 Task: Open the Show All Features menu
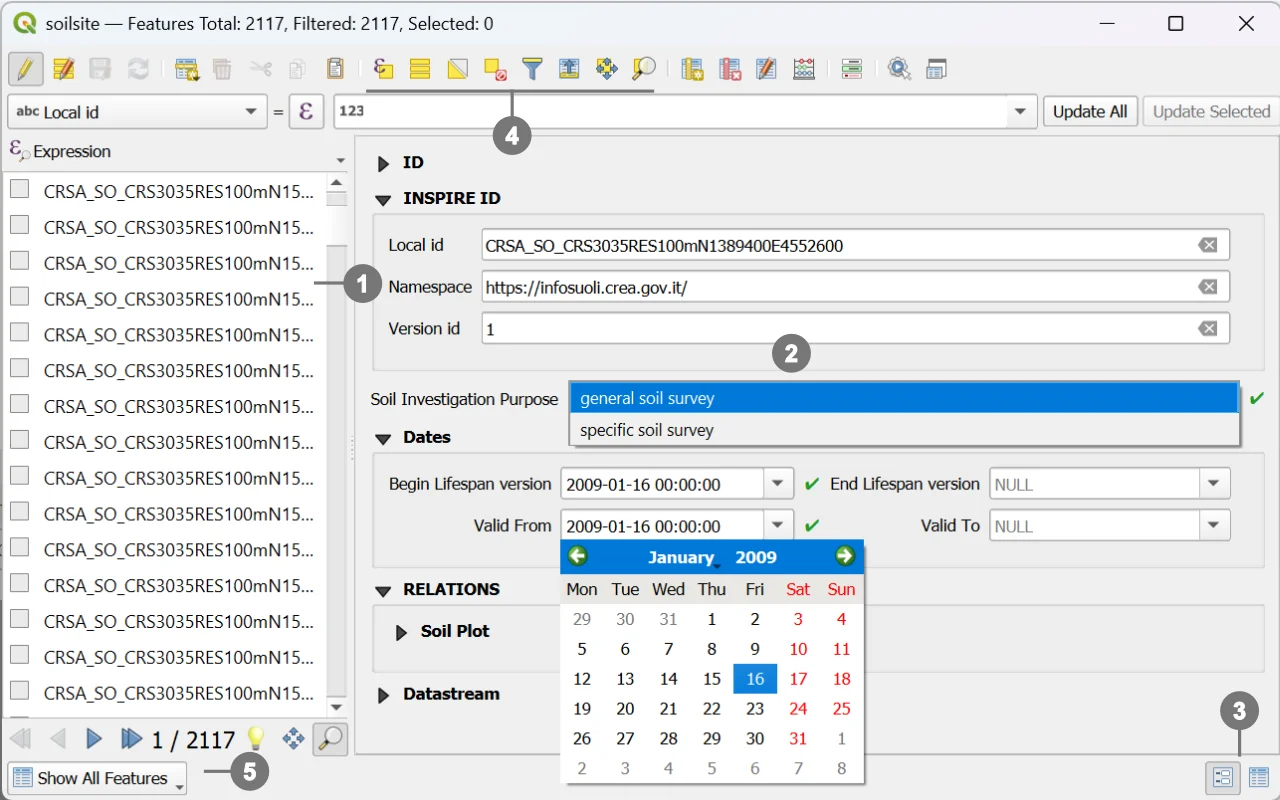tap(97, 778)
